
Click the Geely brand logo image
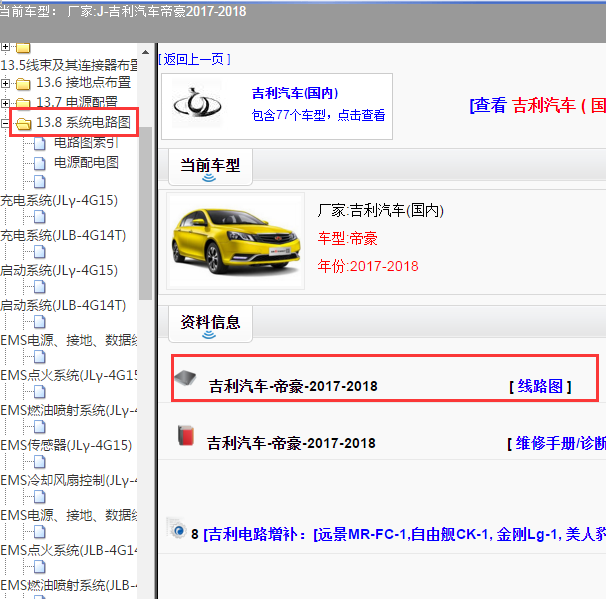tap(197, 104)
